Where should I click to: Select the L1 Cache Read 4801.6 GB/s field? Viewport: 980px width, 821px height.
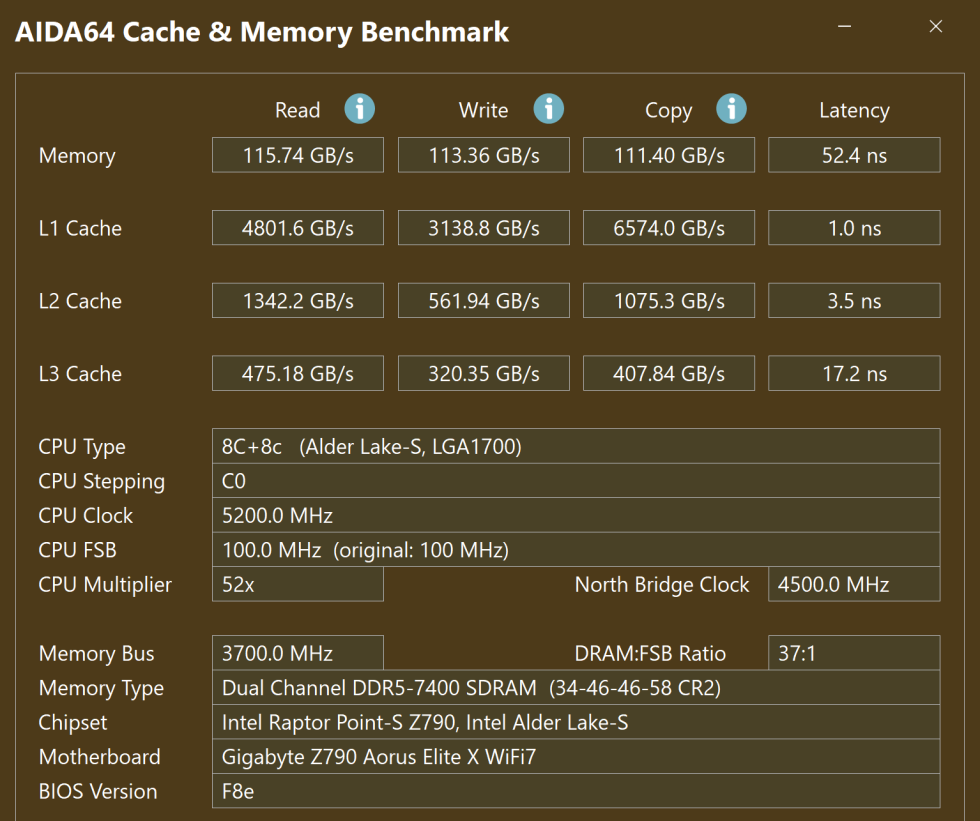[x=298, y=228]
